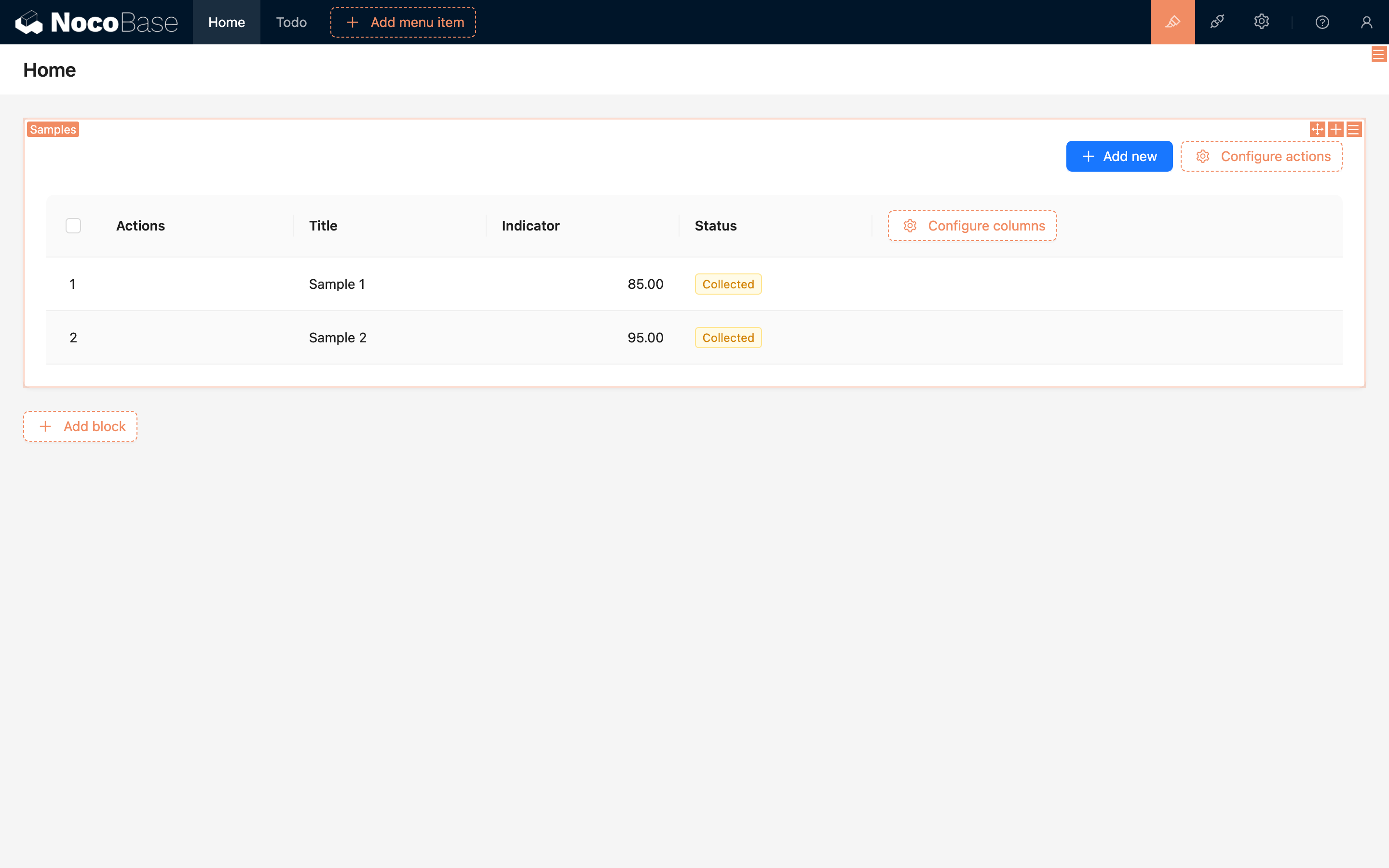Open the Add menu item options
The width and height of the screenshot is (1389, 868).
click(x=402, y=22)
